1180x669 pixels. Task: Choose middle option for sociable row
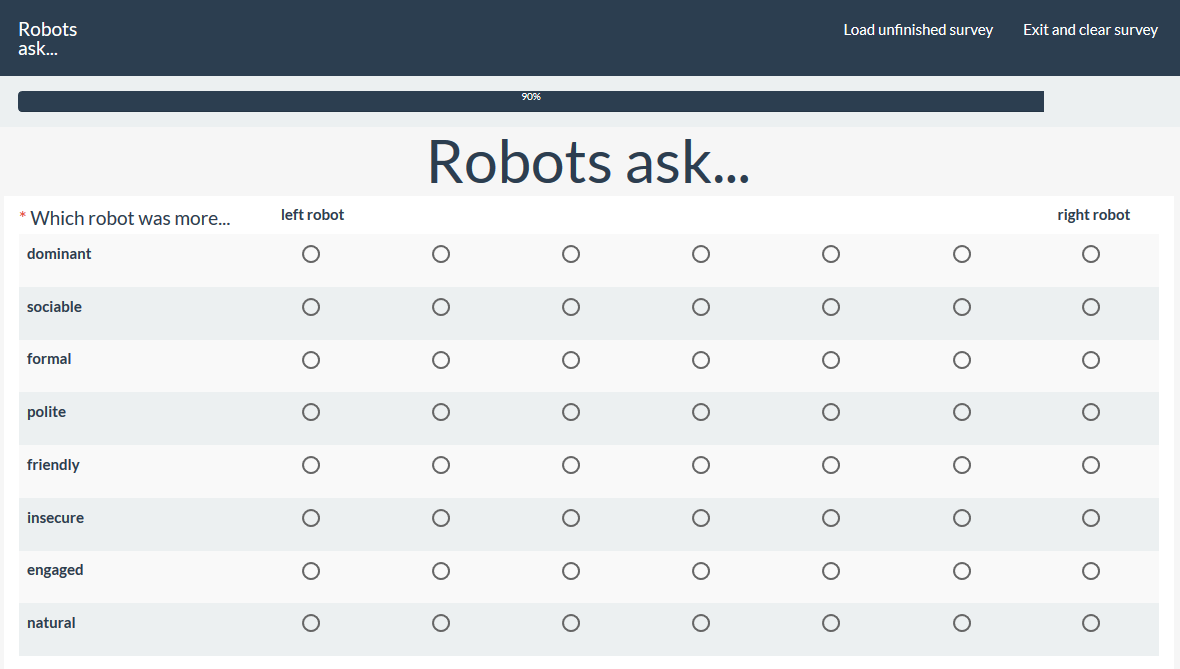(701, 307)
